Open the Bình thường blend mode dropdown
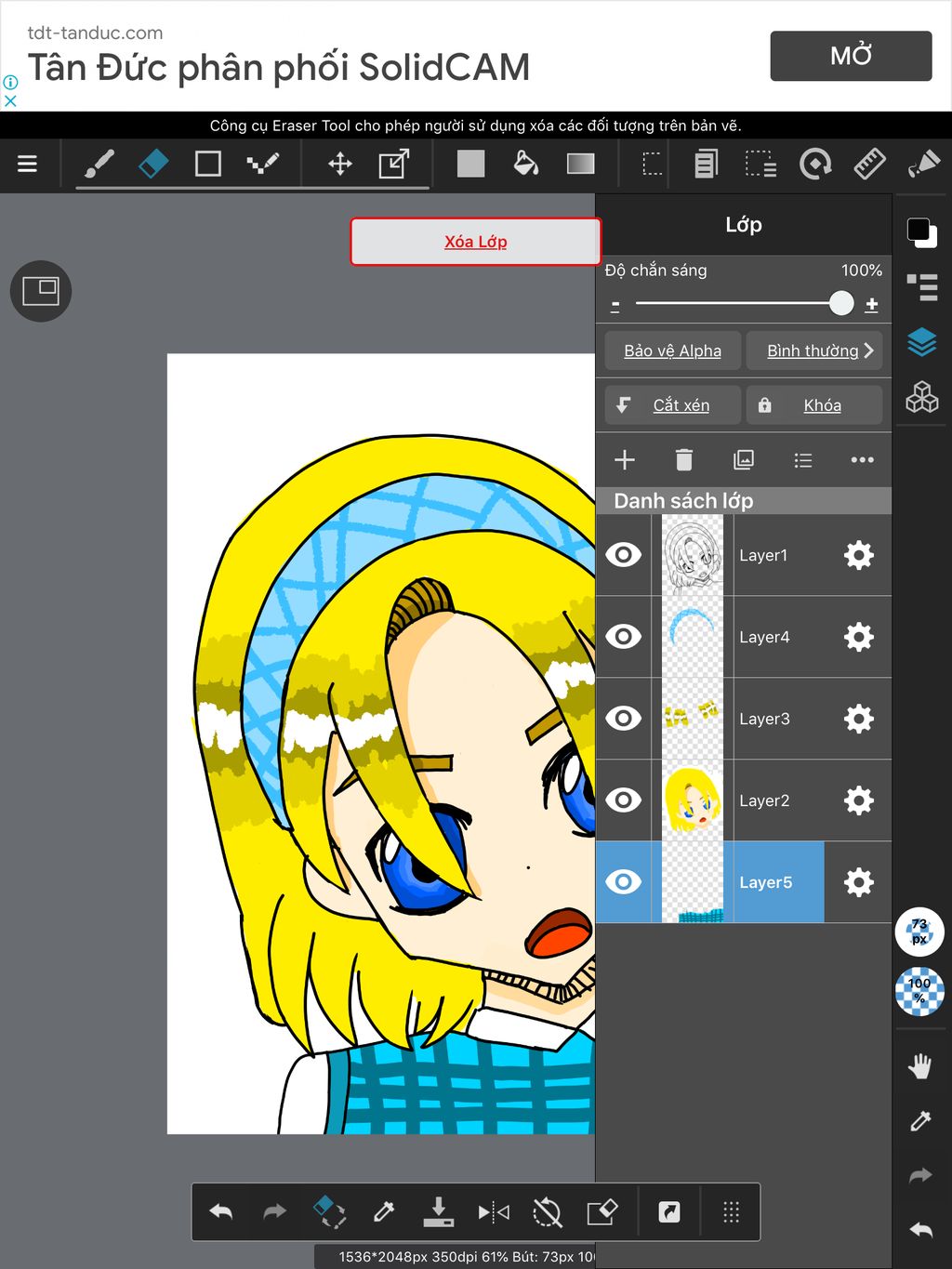952x1269 pixels. [814, 350]
